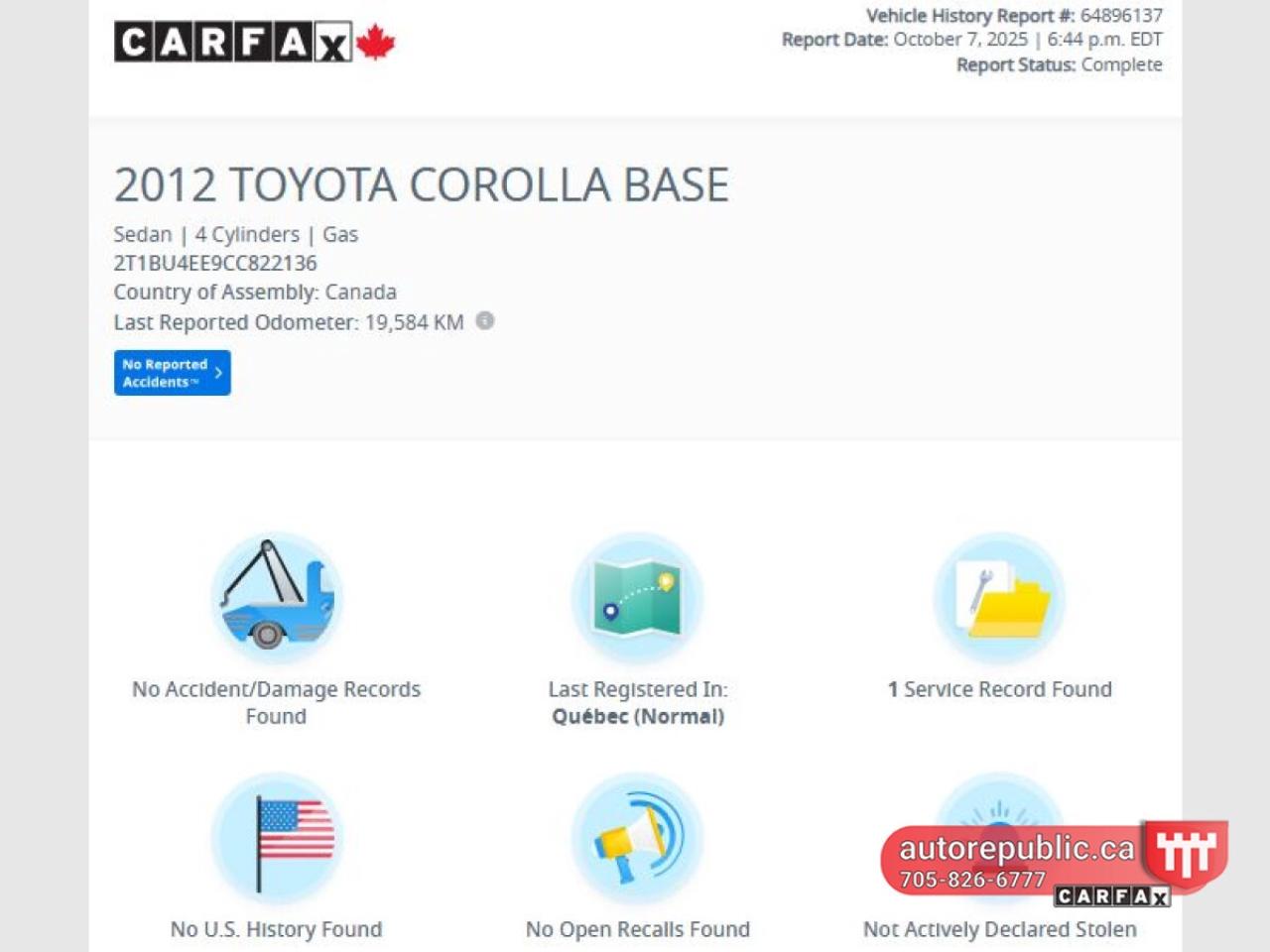
Task: Click the Québec (Normal) registration text
Action: (x=637, y=717)
